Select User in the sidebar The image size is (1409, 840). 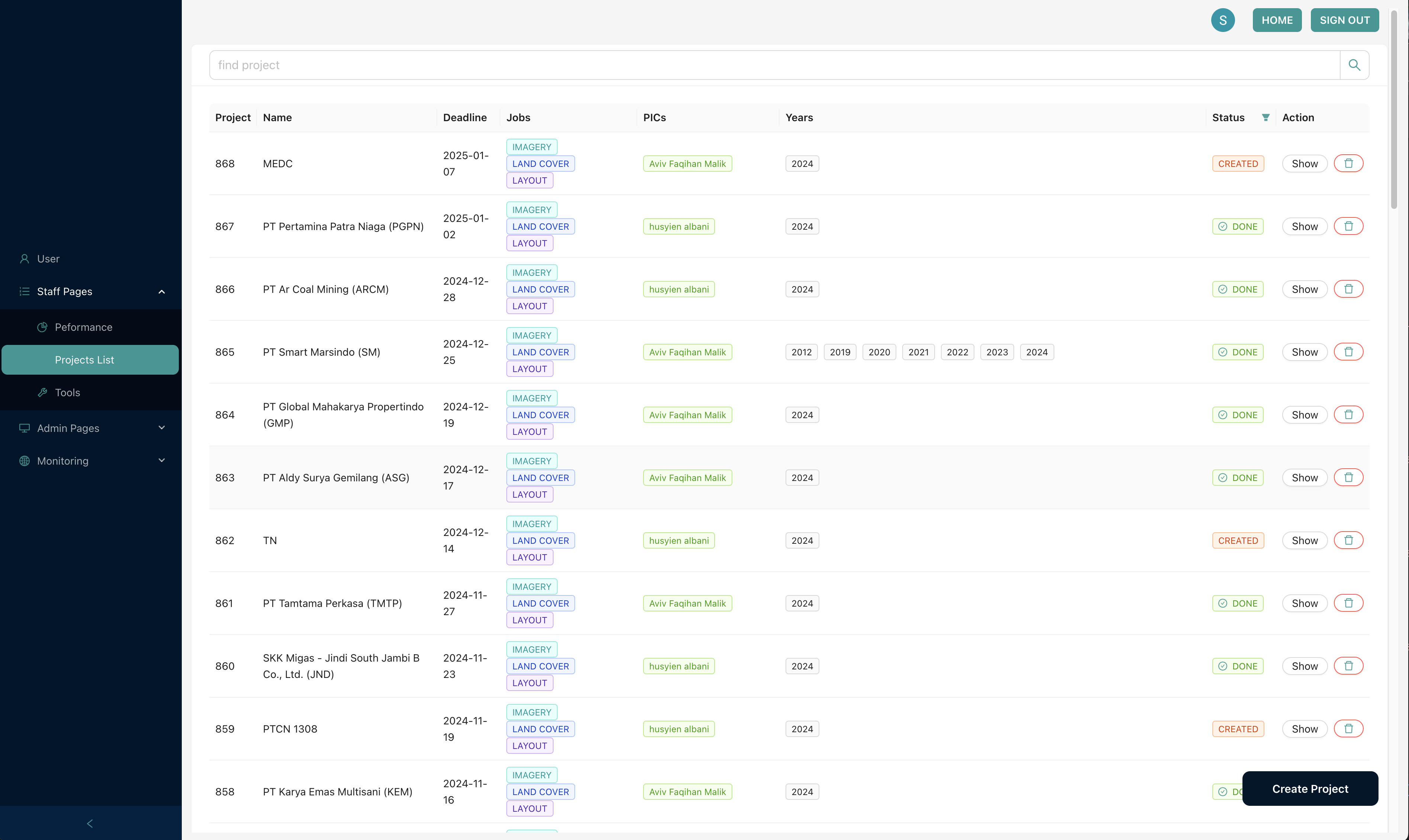coord(48,259)
